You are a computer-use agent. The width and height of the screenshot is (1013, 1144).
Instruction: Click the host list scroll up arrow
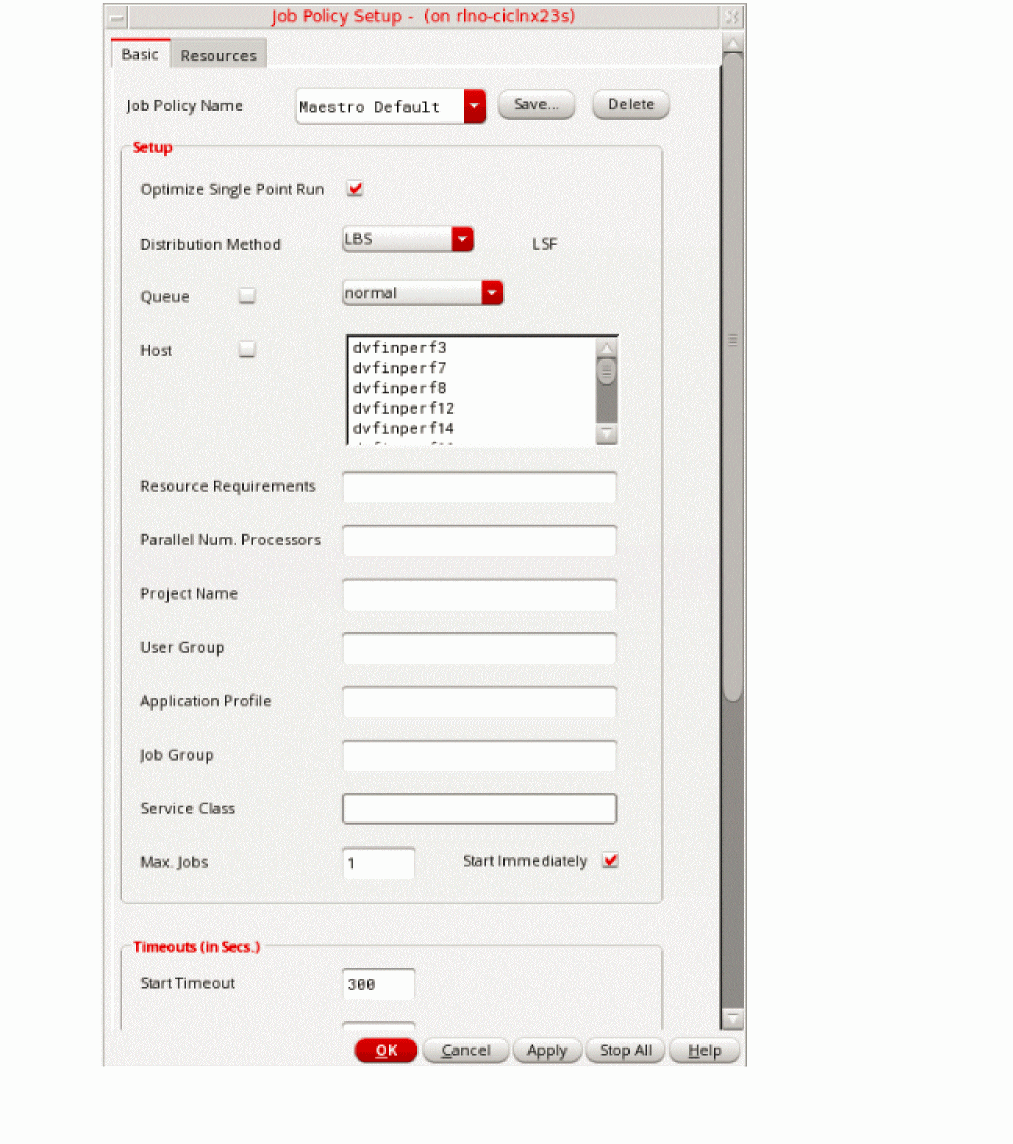(x=606, y=347)
